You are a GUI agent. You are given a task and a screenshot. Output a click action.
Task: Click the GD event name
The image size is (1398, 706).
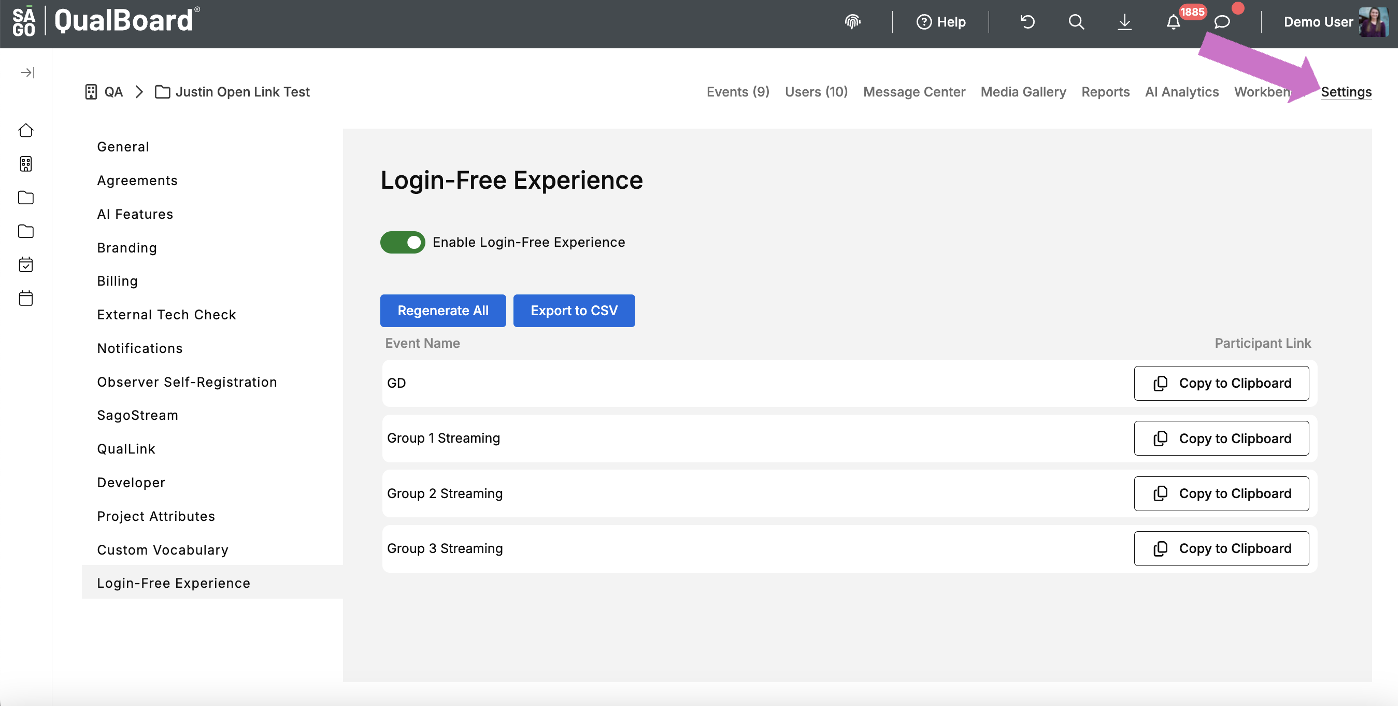click(397, 383)
